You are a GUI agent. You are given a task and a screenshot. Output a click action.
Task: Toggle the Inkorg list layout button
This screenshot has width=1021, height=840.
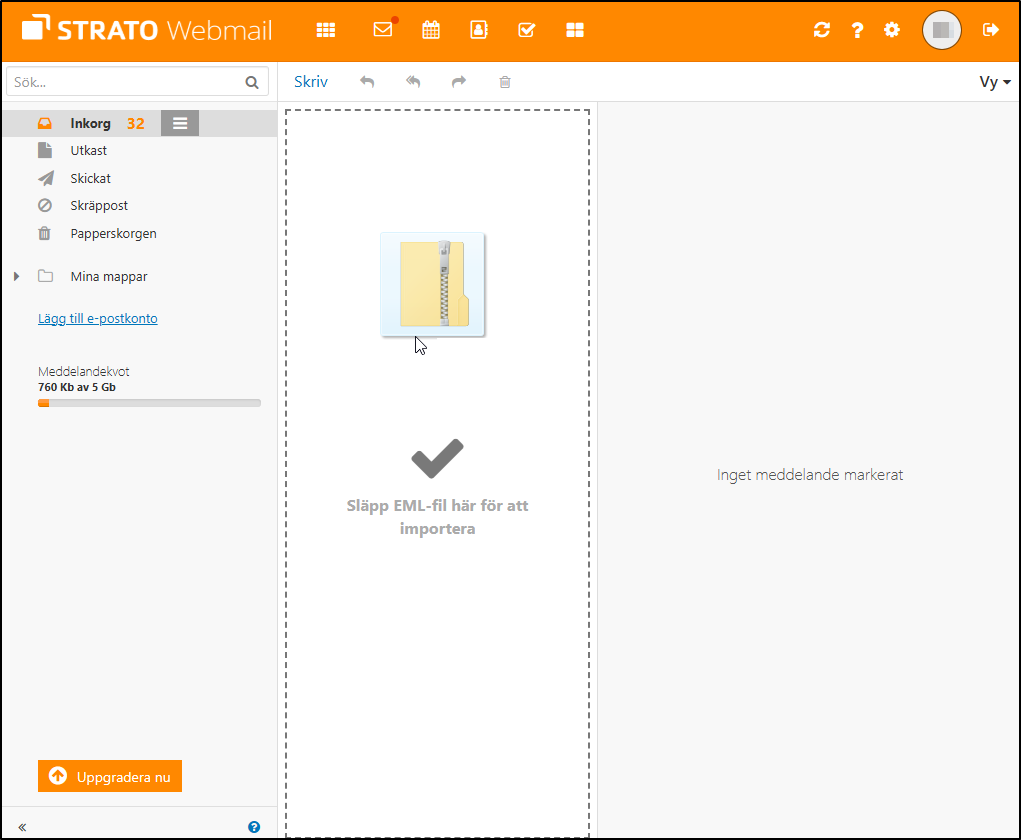179,122
